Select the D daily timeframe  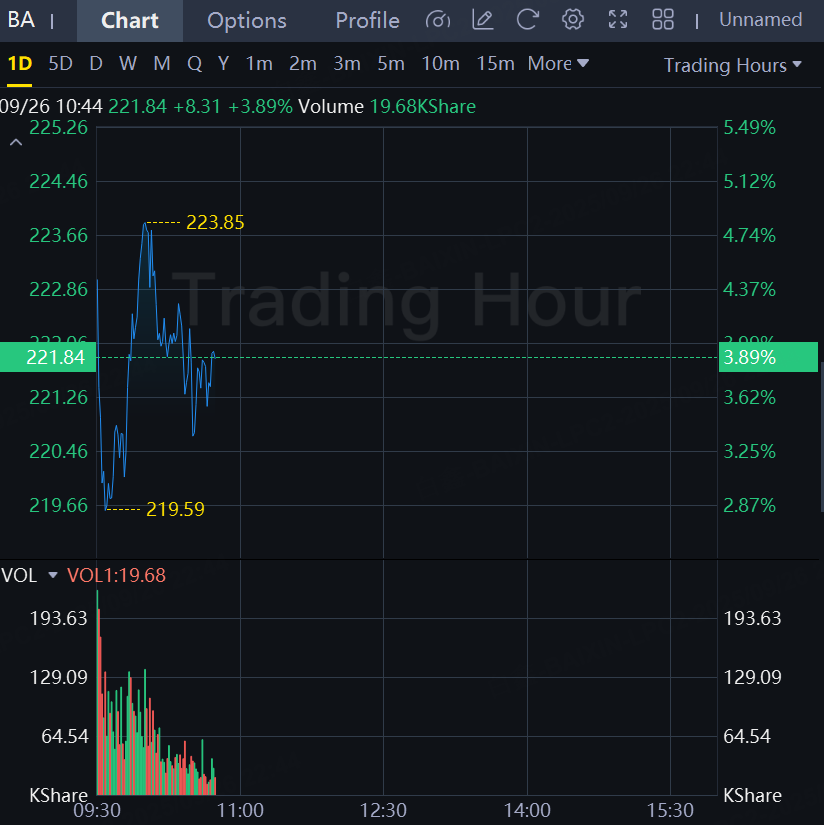pos(96,64)
